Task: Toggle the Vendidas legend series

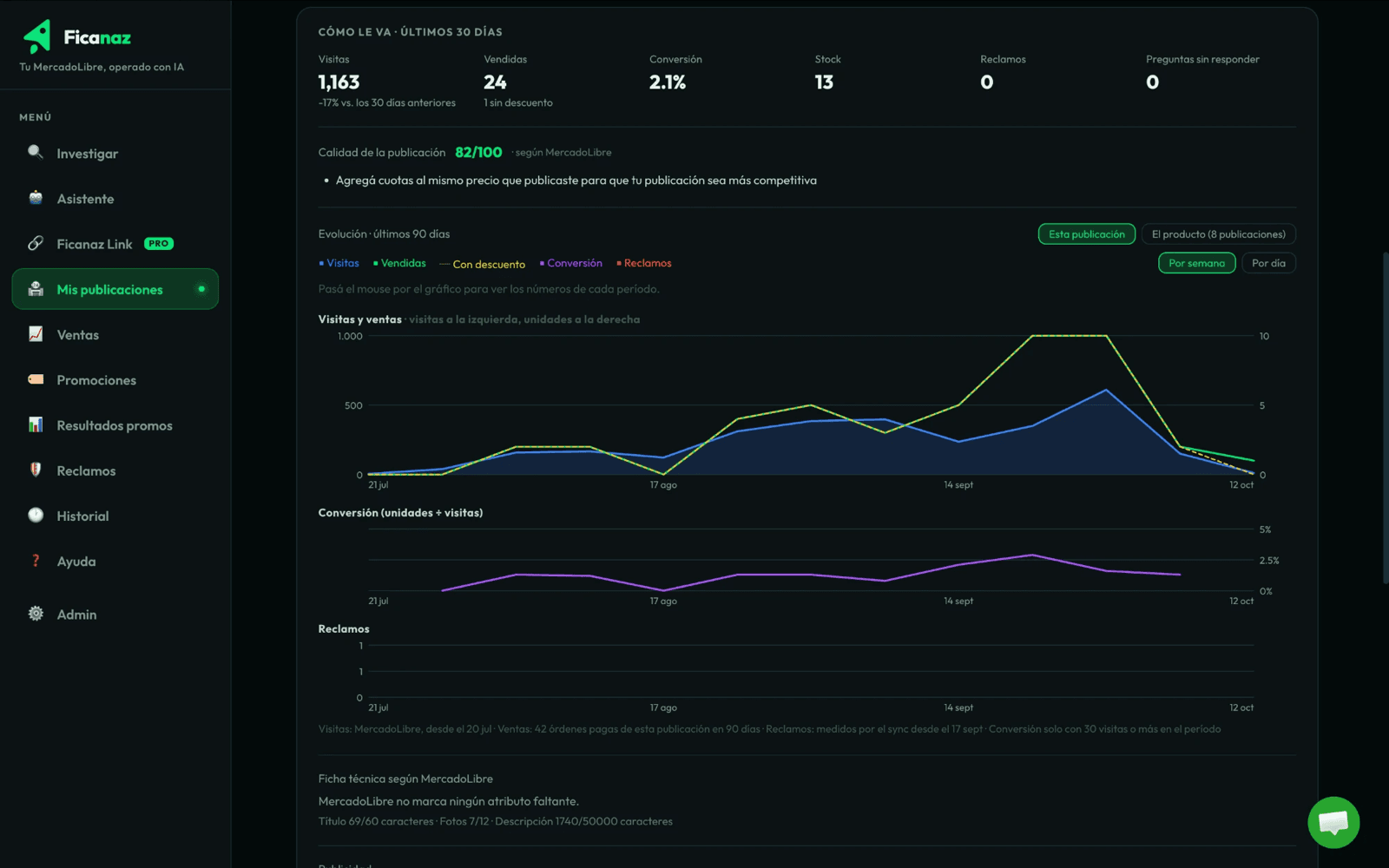Action: pyautogui.click(x=399, y=263)
